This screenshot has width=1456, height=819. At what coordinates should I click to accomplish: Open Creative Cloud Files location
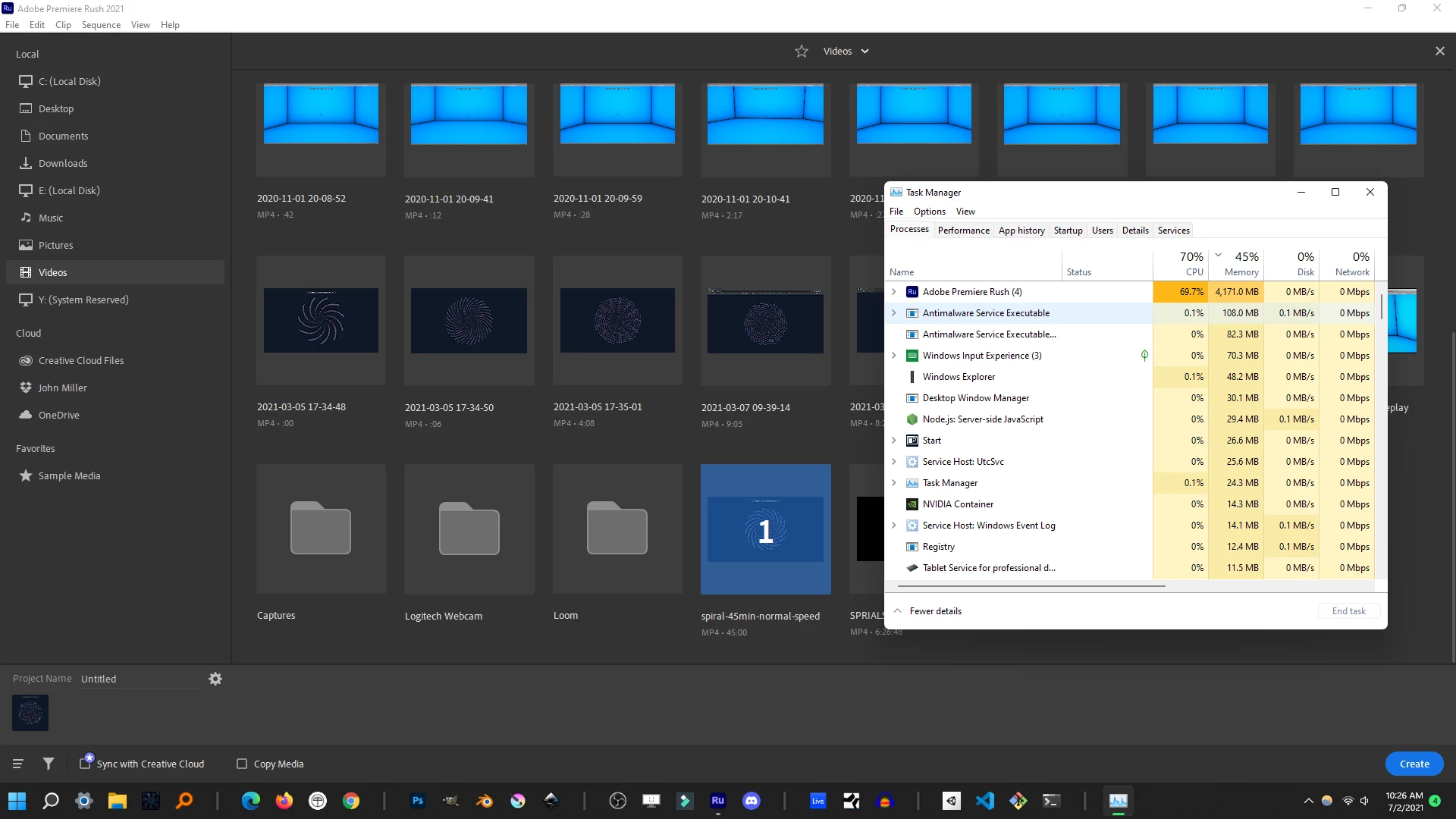81,360
